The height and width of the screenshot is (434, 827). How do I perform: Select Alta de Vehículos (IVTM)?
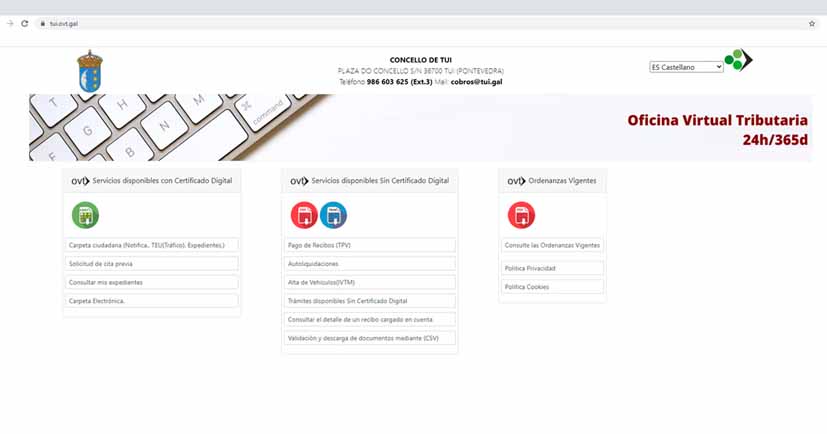pos(370,282)
